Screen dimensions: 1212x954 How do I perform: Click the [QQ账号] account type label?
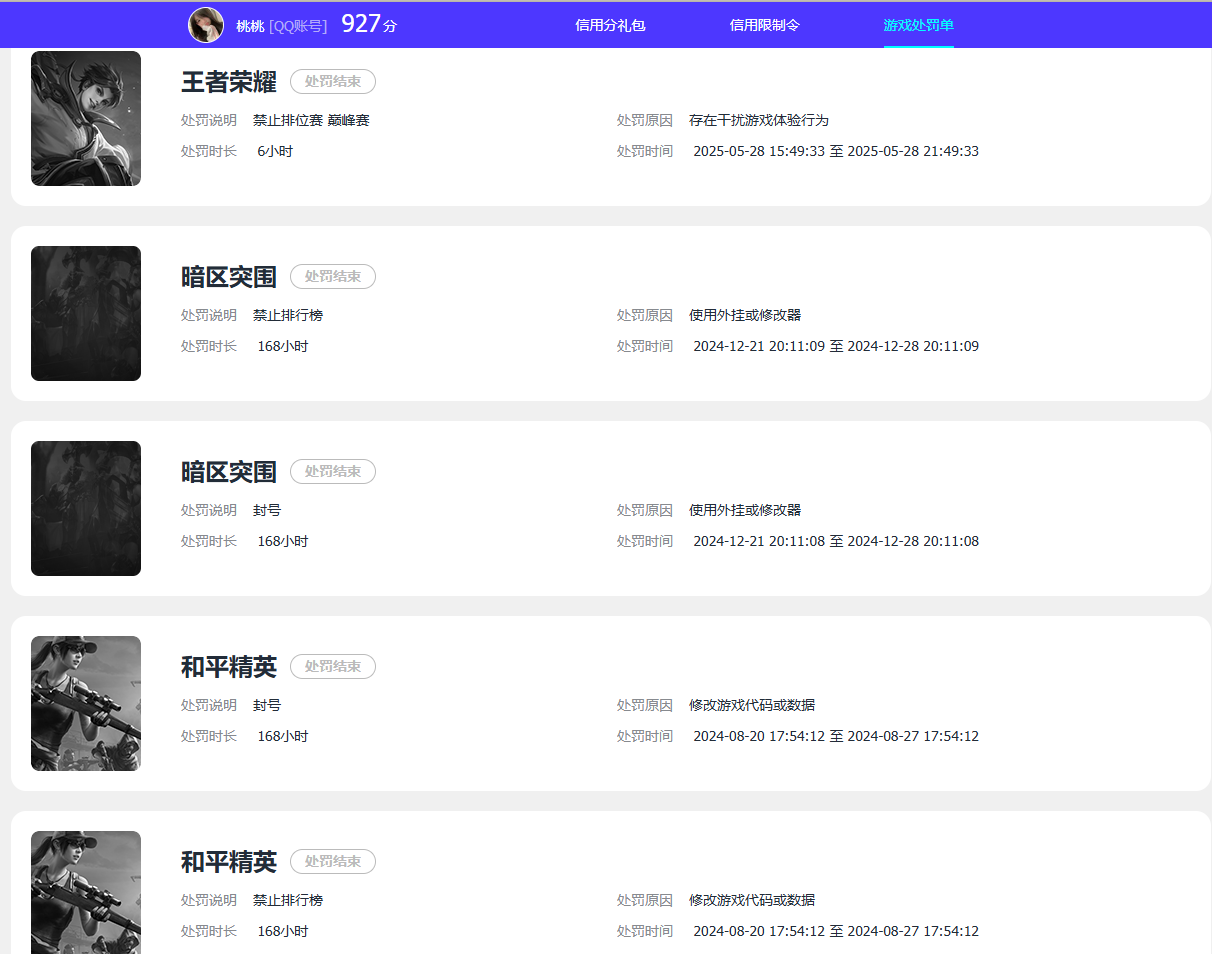pos(298,26)
